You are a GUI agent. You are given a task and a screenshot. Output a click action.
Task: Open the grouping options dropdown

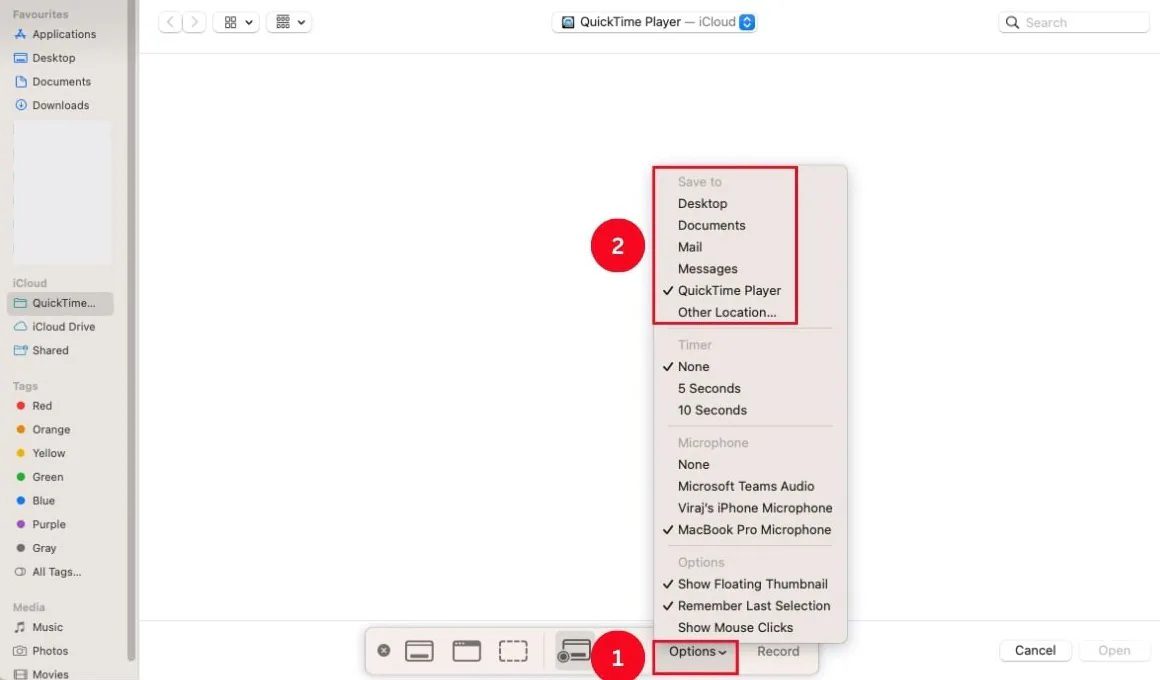pos(289,22)
